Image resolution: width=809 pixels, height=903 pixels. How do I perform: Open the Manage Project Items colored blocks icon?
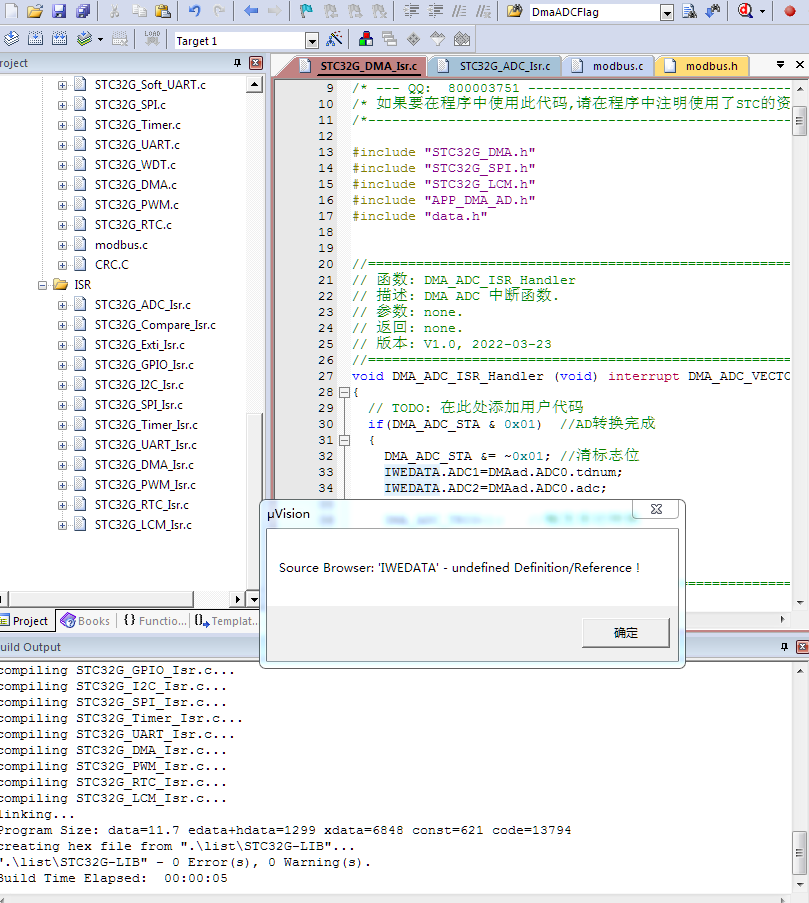point(366,39)
